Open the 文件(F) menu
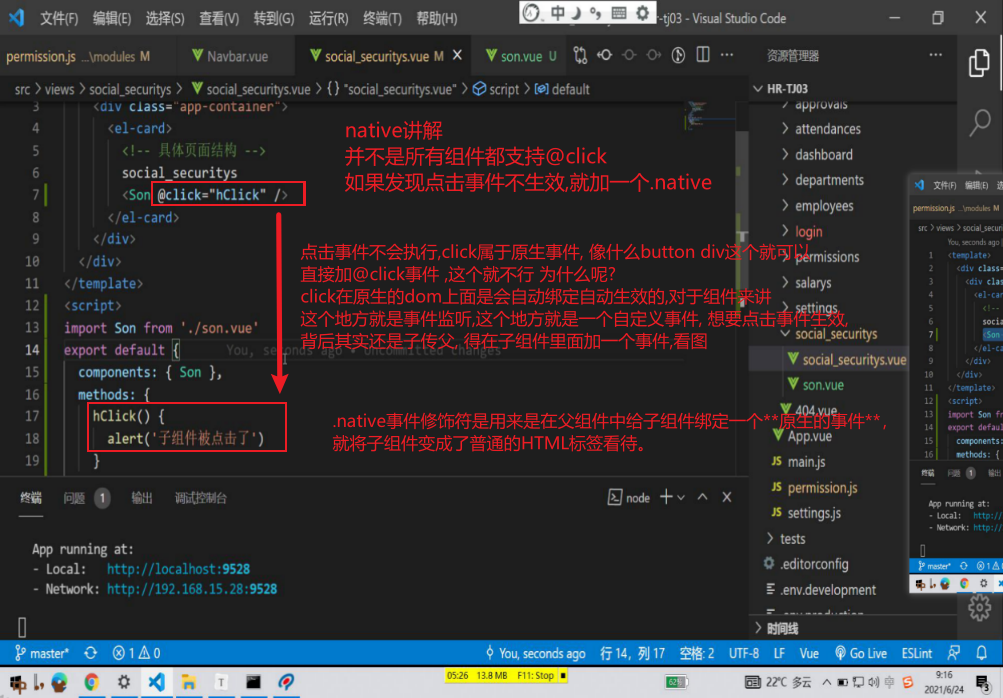The height and width of the screenshot is (698, 1003). pyautogui.click(x=59, y=18)
